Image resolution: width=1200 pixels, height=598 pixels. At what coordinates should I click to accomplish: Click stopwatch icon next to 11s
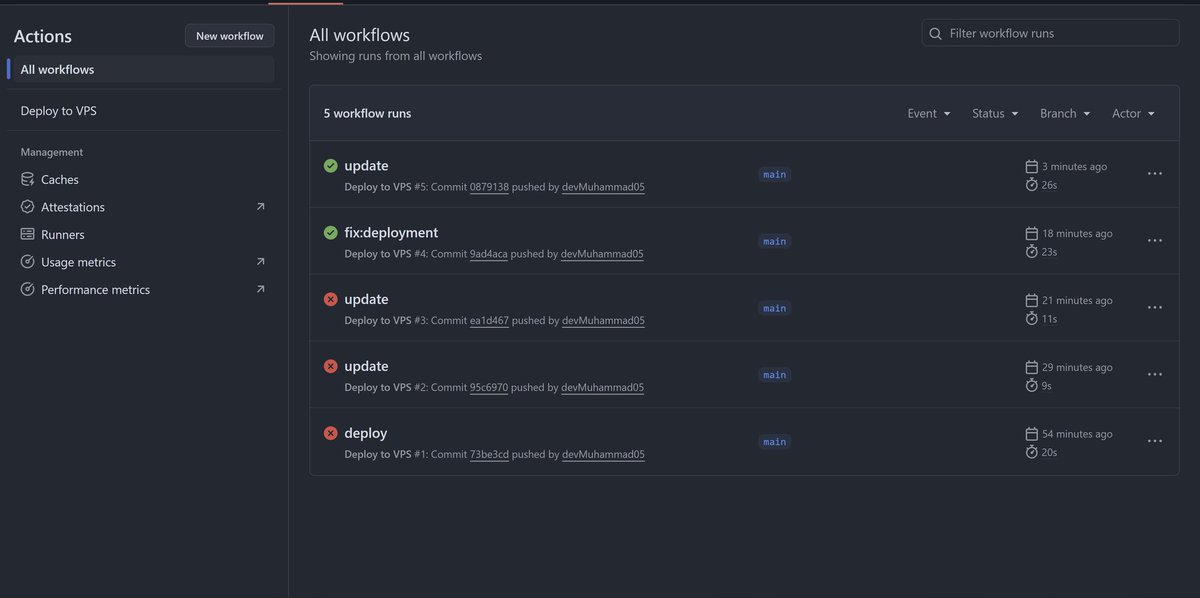coord(1032,318)
